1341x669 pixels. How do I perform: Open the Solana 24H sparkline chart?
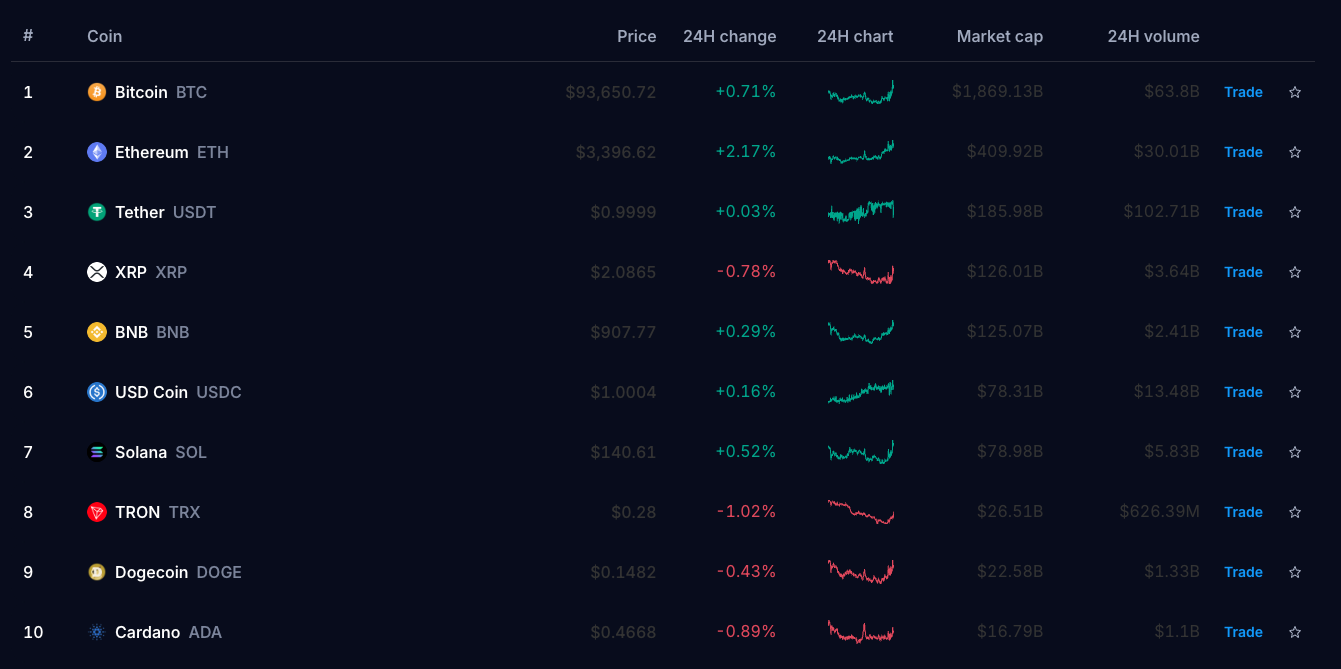861,452
